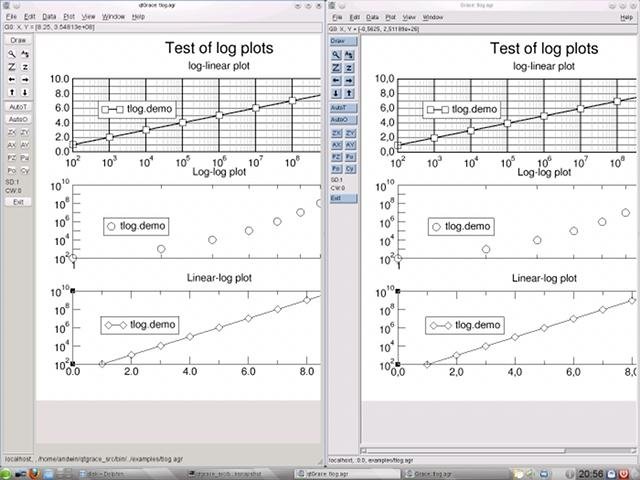Click Pu button in qtGrace toolbar
Viewport: 640px width, 480px height.
(x=25, y=158)
